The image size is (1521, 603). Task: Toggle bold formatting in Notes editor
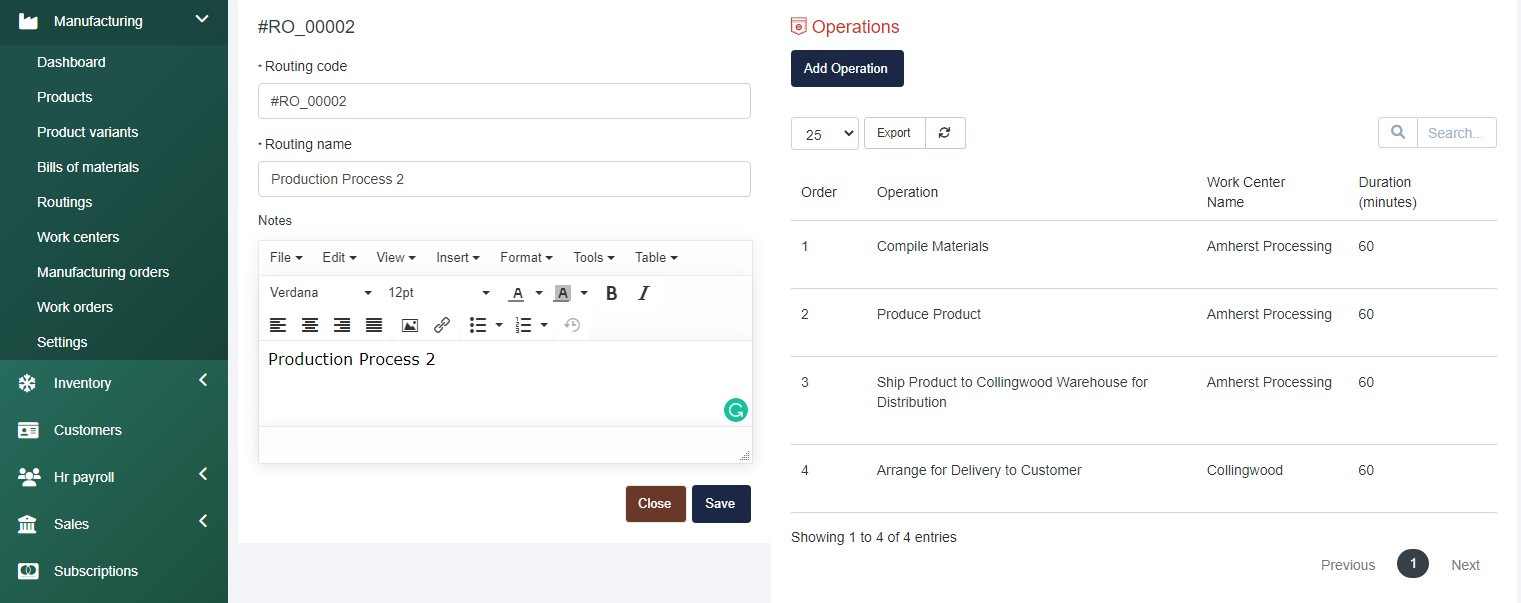point(612,293)
